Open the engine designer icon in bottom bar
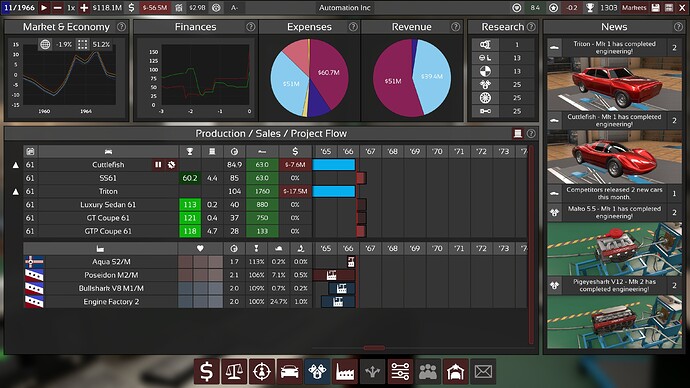The image size is (690, 388). (317, 372)
